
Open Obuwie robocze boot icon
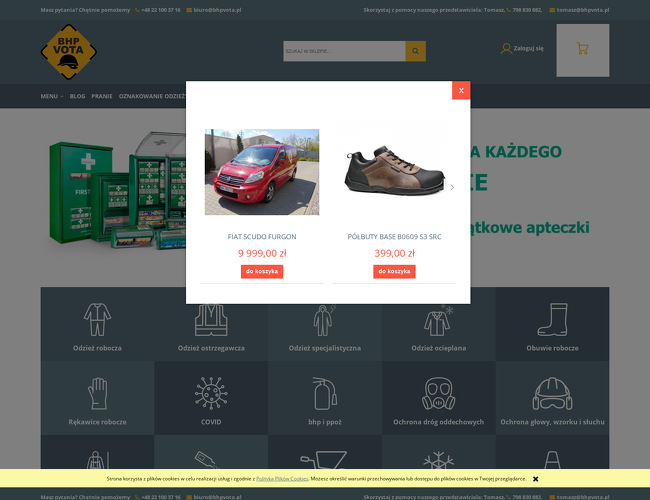(553, 320)
